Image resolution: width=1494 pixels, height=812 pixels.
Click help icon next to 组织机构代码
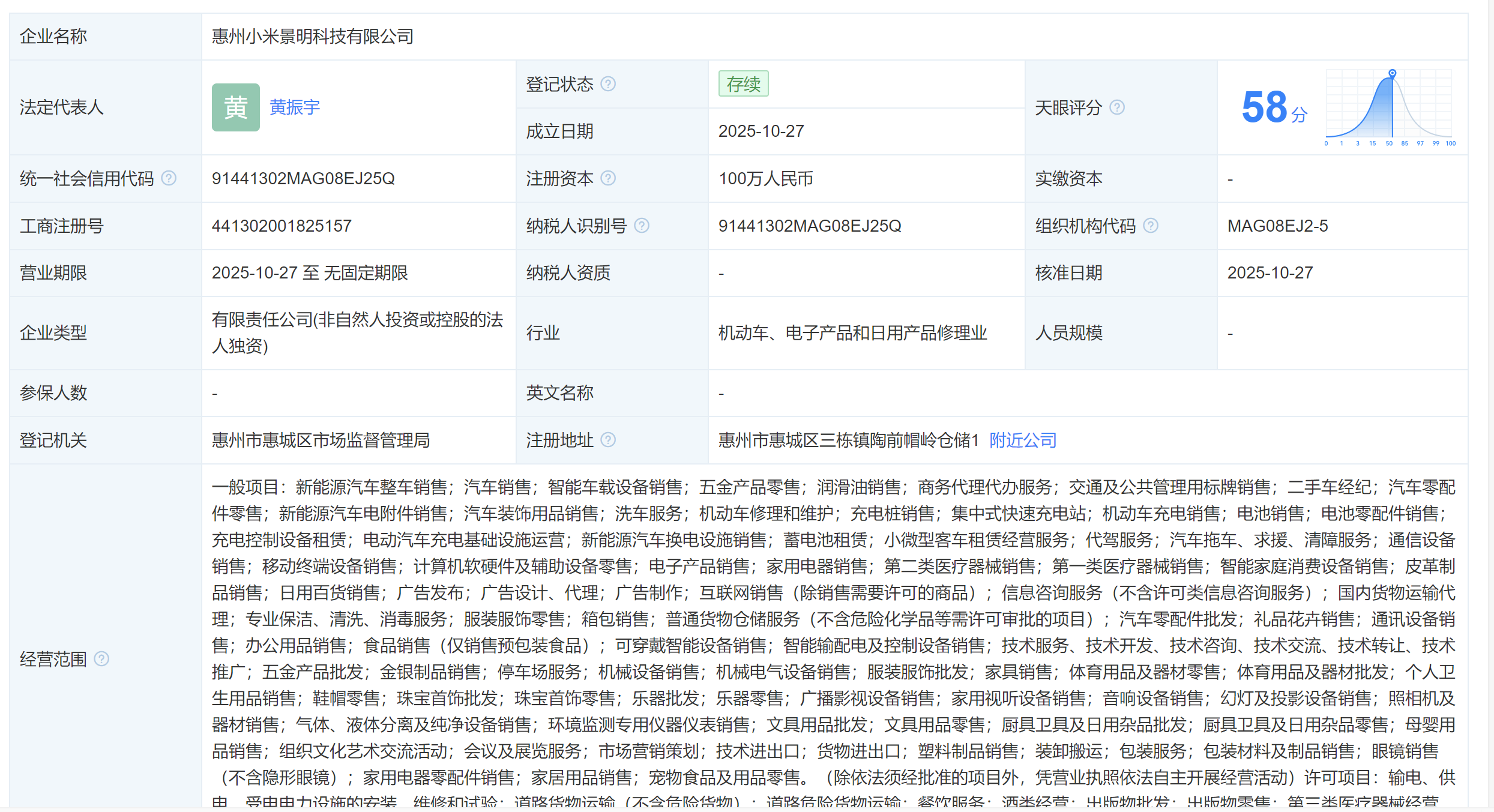(1151, 226)
